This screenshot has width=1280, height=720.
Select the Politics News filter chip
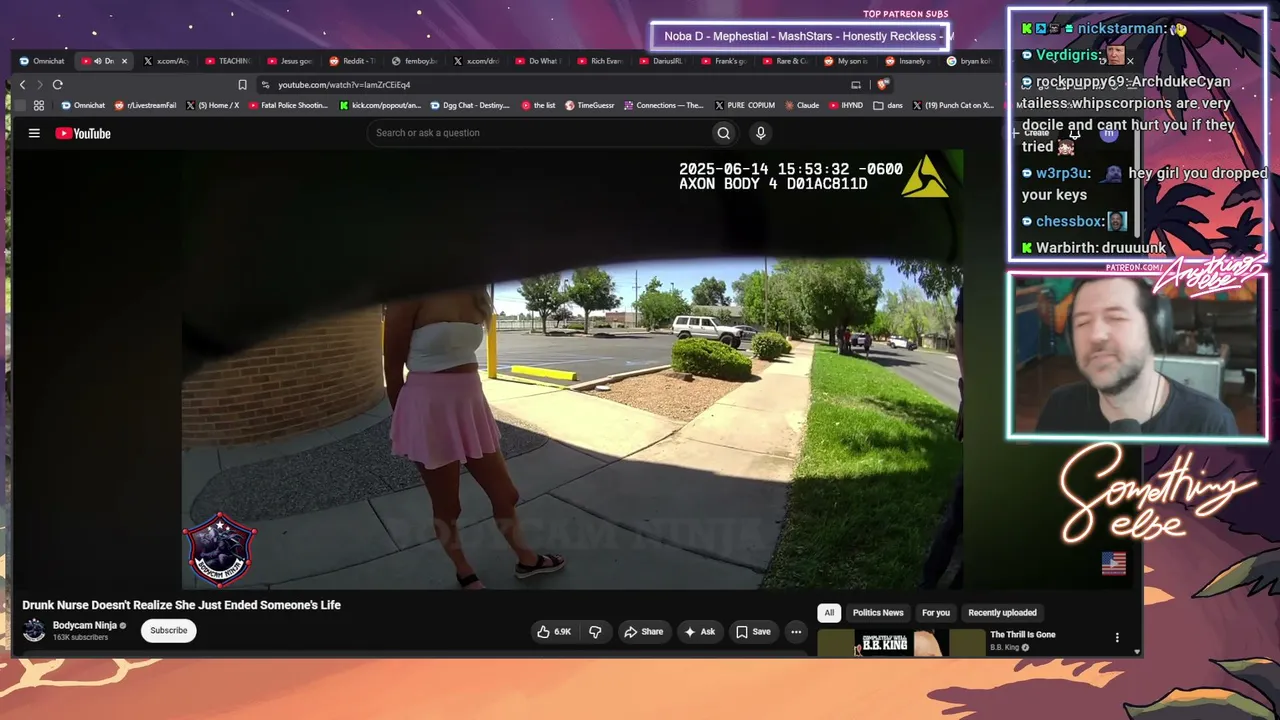coord(878,613)
